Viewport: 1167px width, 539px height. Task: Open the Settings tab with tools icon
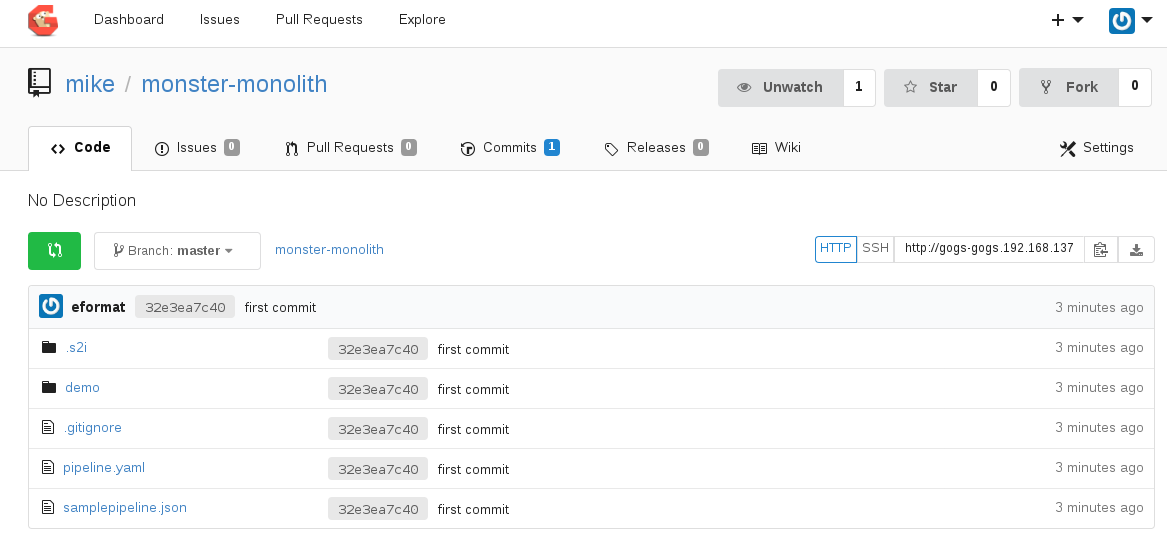1096,148
